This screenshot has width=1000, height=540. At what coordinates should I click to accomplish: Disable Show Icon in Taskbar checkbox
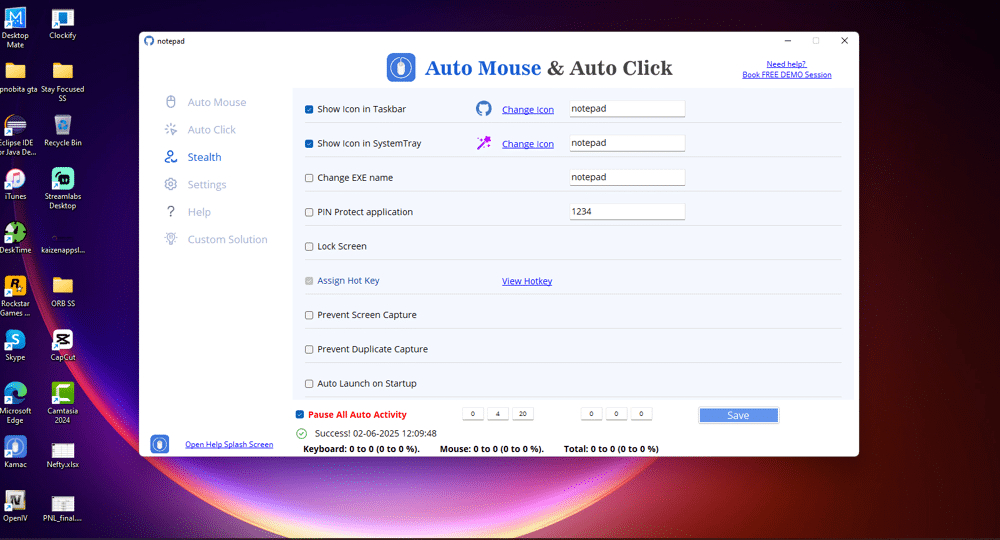(309, 109)
